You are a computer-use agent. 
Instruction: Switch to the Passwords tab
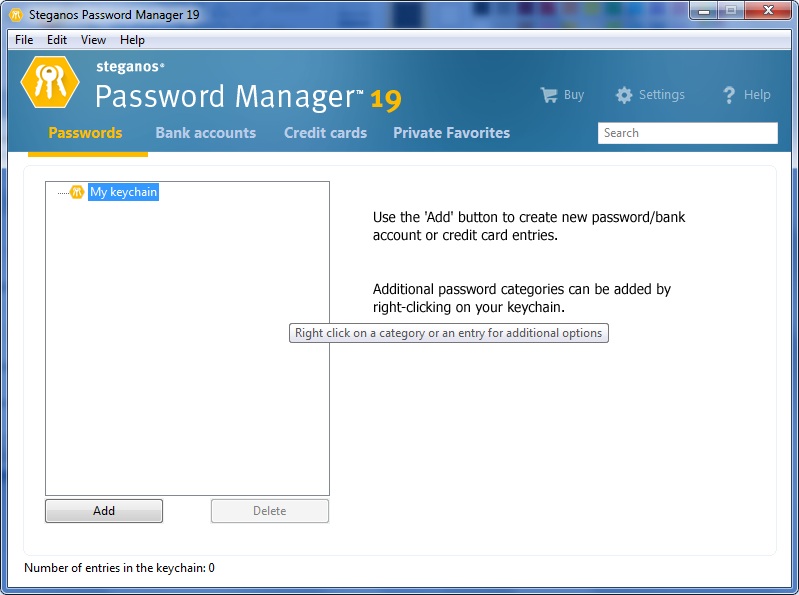(x=85, y=133)
